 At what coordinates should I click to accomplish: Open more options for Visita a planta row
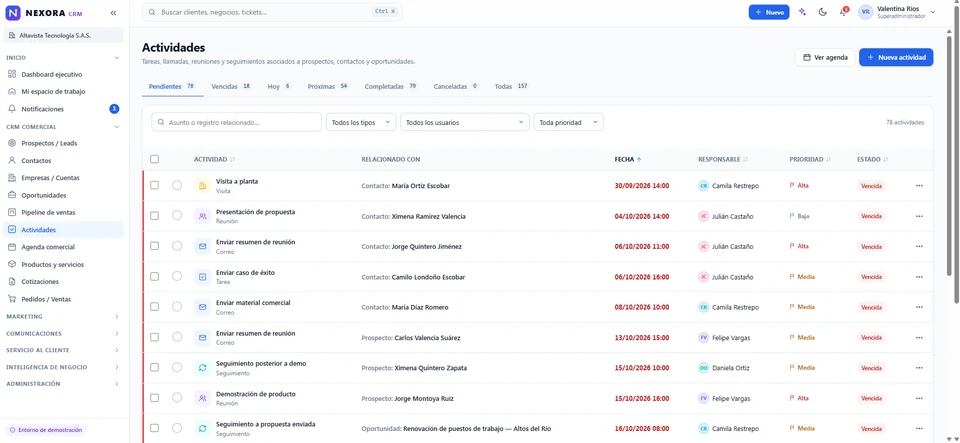pyautogui.click(x=919, y=185)
